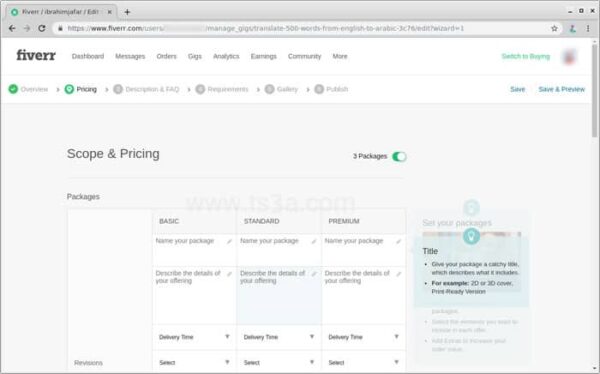Click the fiverr logo
This screenshot has width=600, height=374.
[36, 56]
